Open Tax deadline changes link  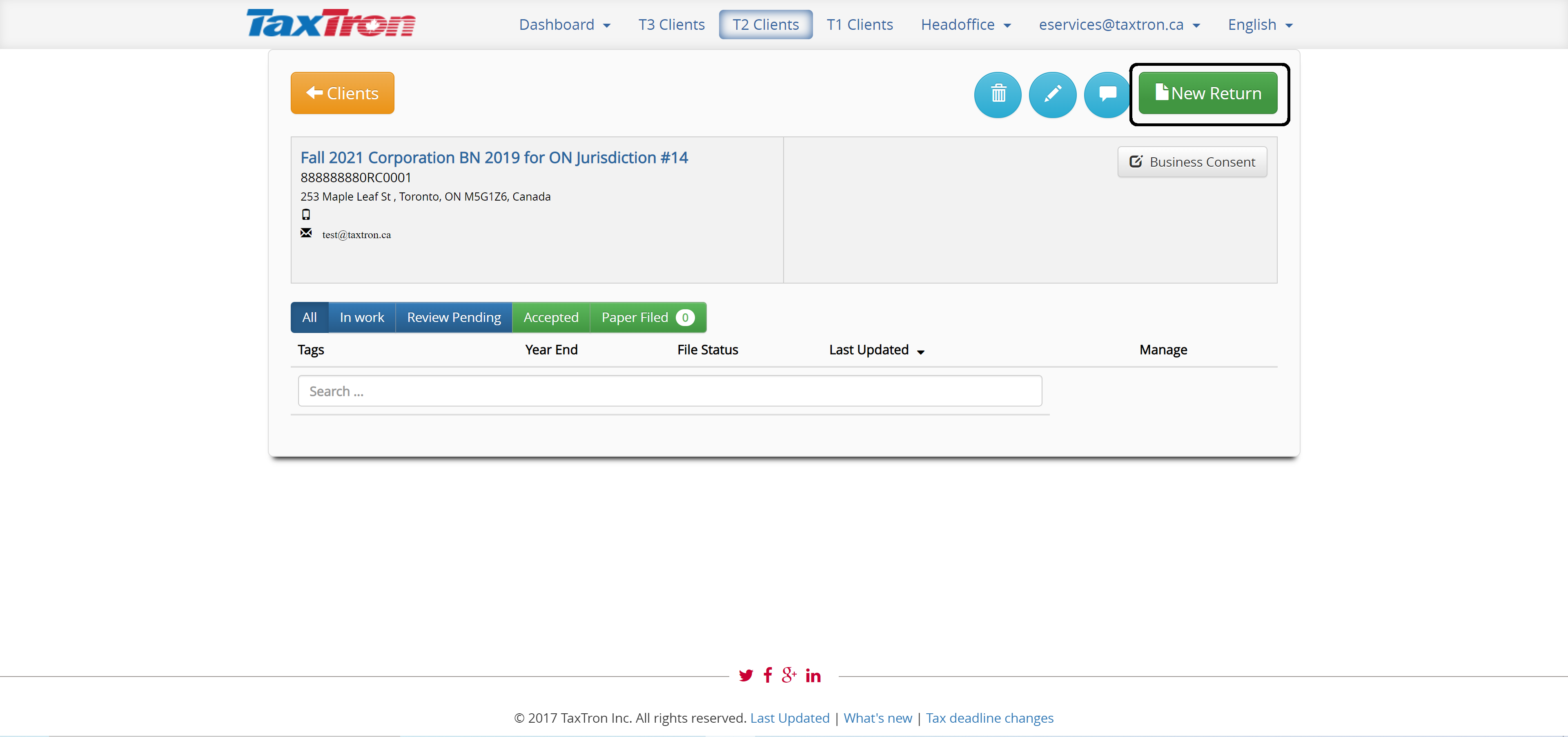pyautogui.click(x=989, y=718)
